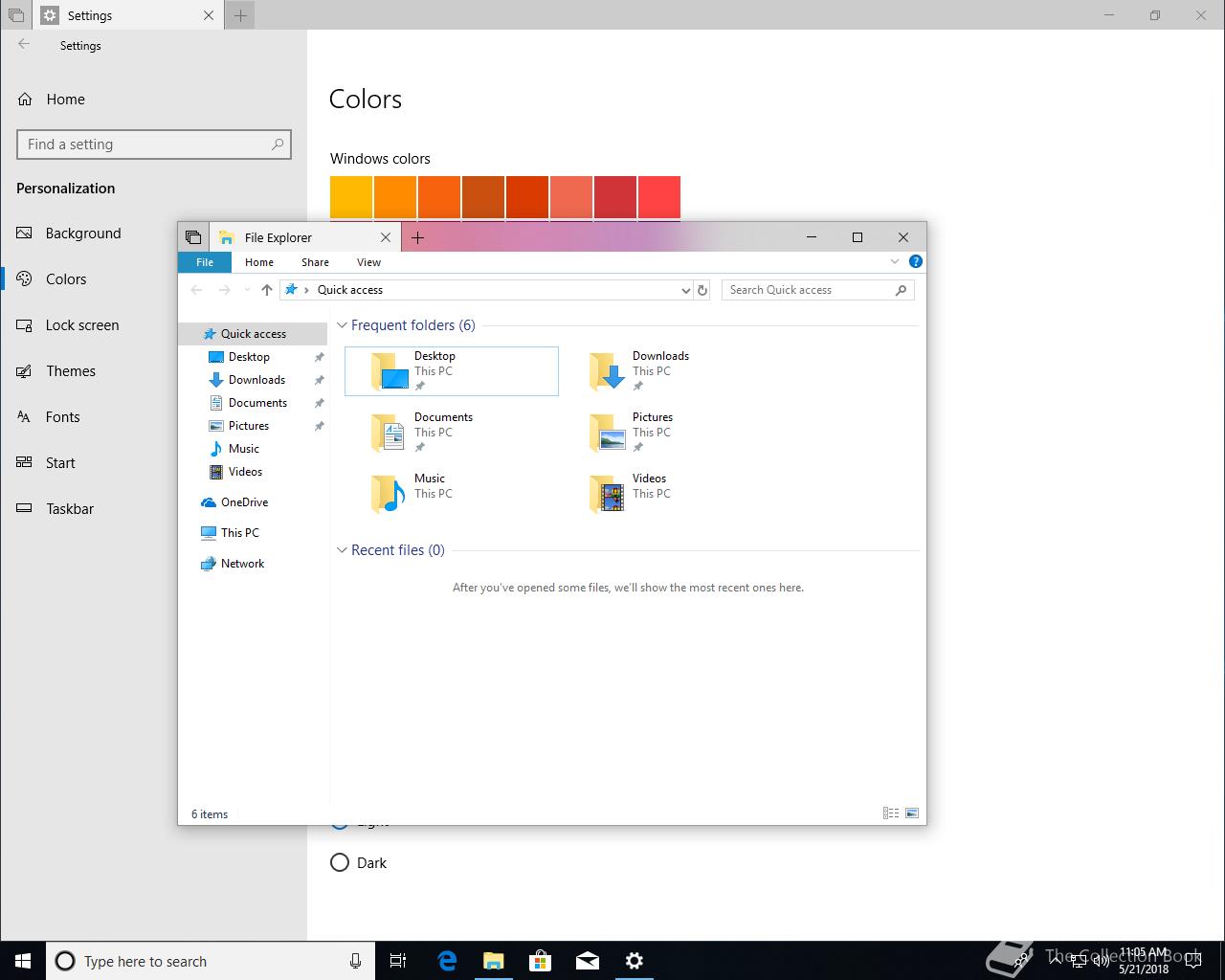Select Pictures in navigation pane

(253, 426)
